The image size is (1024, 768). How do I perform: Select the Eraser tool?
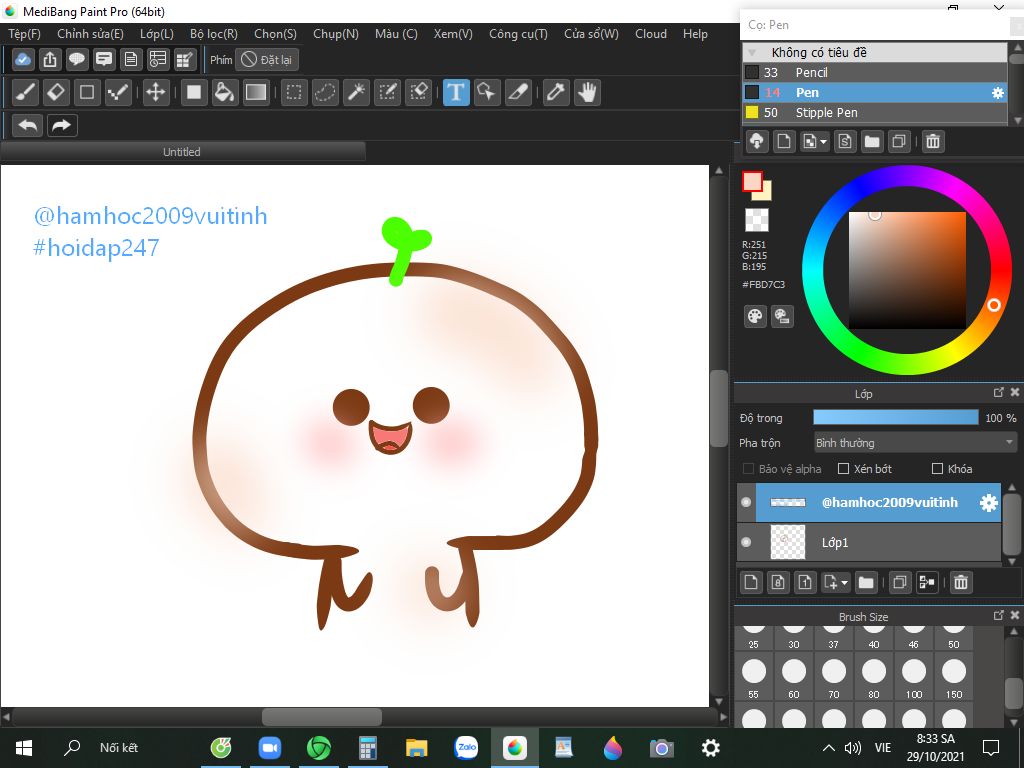click(x=56, y=92)
